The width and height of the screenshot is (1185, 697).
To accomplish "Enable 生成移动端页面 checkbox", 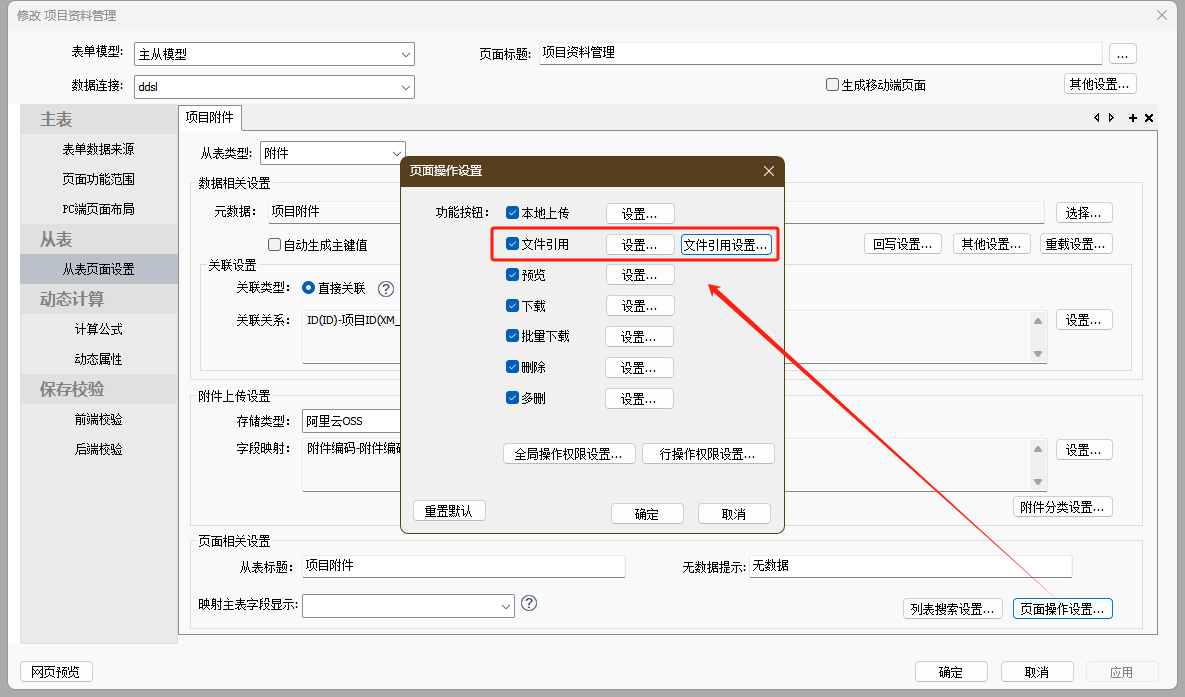I will point(832,85).
